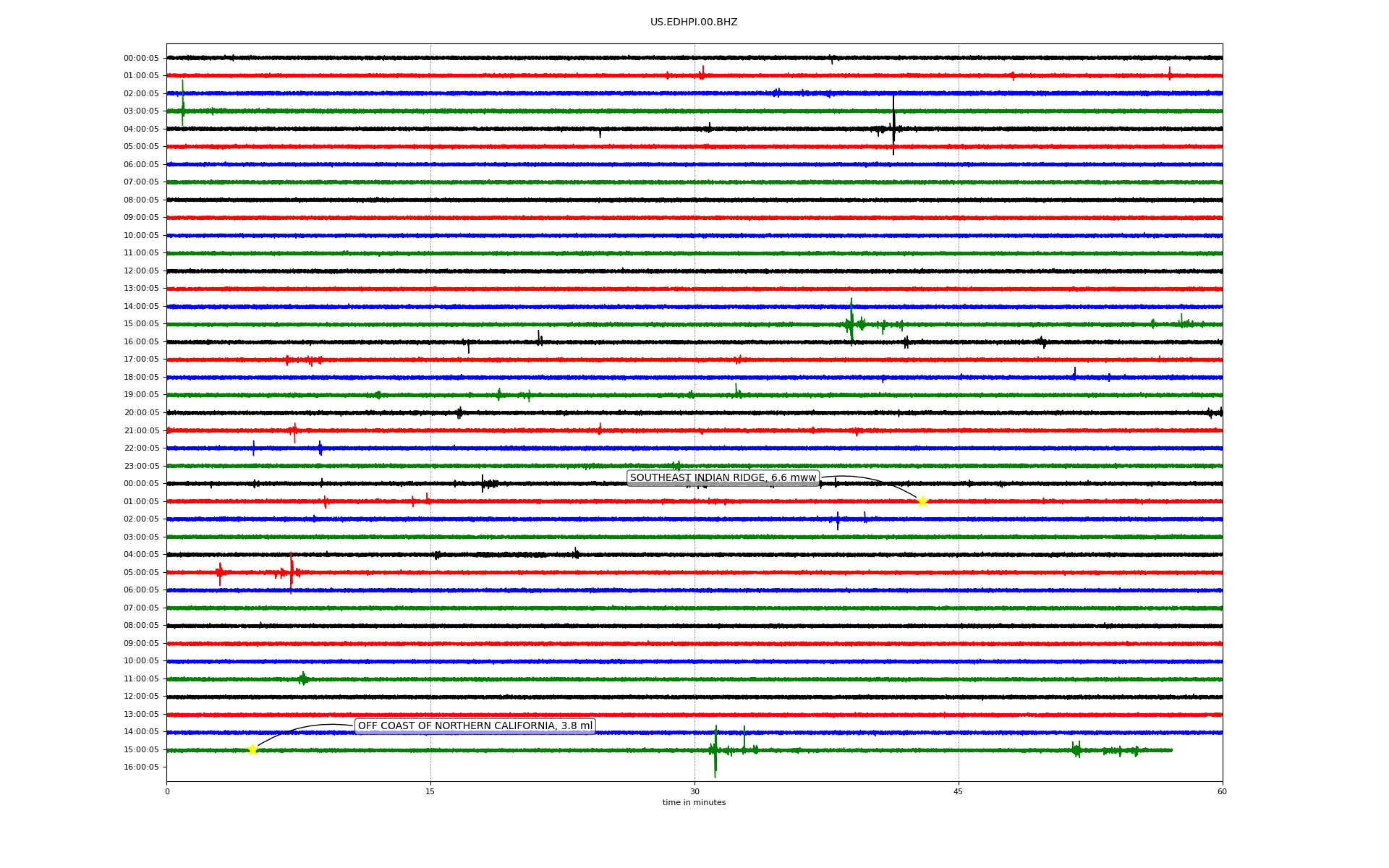Click the x-axis tick label 45
Image resolution: width=1389 pixels, height=868 pixels.
pos(959,792)
